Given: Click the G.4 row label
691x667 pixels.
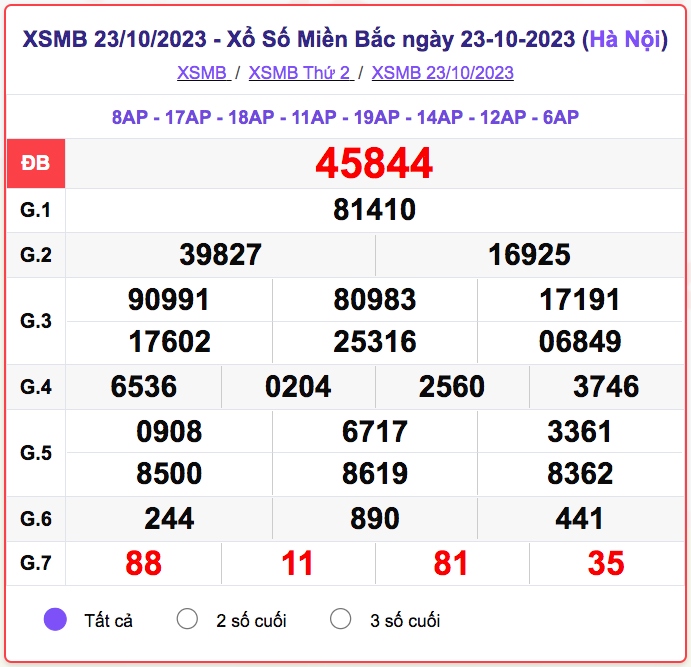Looking at the screenshot, I should tap(36, 387).
